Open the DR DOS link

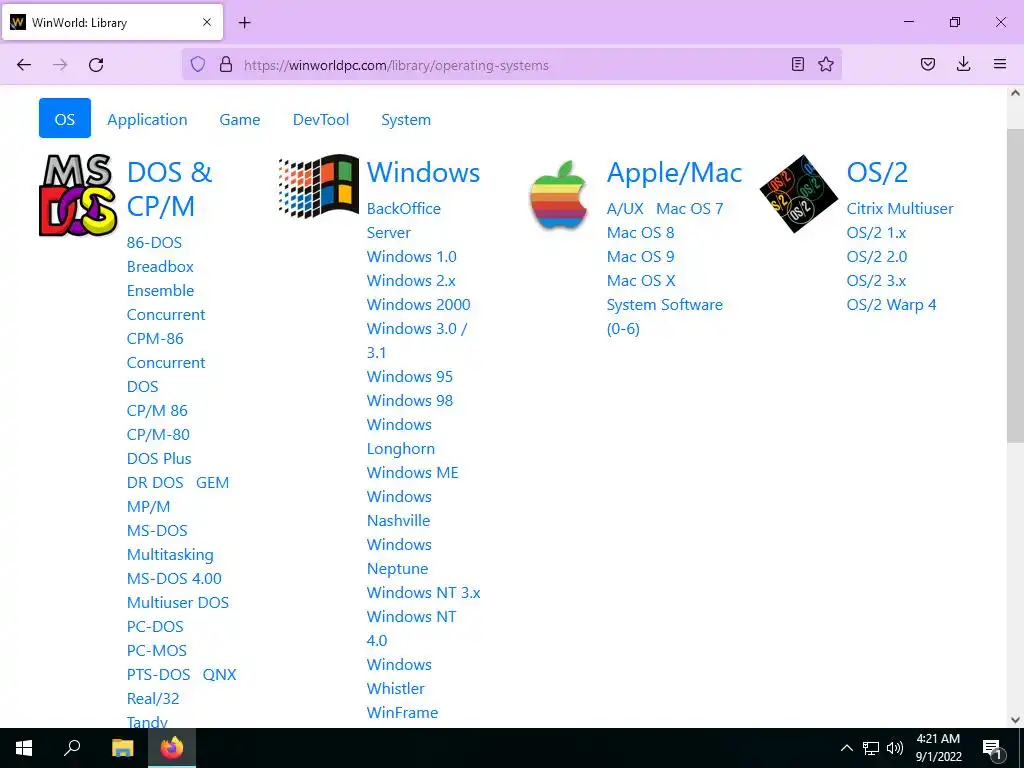(155, 483)
